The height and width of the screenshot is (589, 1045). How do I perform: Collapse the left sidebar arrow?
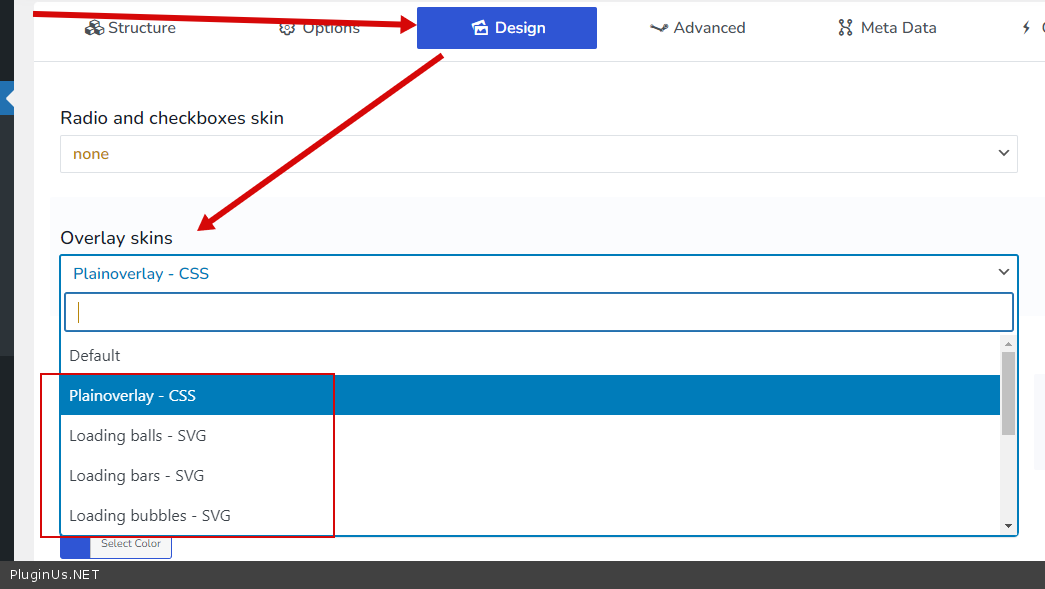coord(8,99)
